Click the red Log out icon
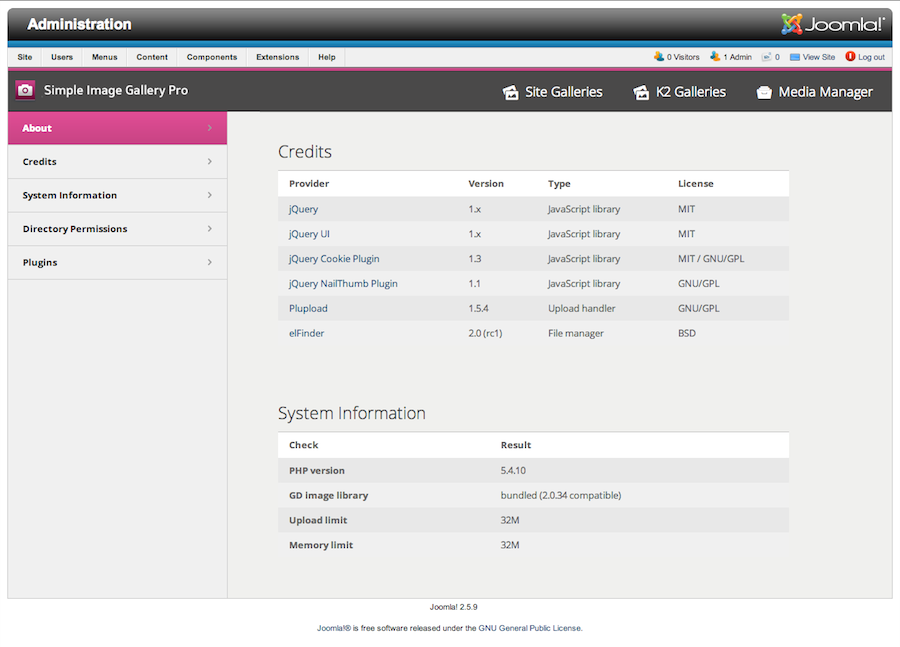This screenshot has height=647, width=900. coord(851,56)
